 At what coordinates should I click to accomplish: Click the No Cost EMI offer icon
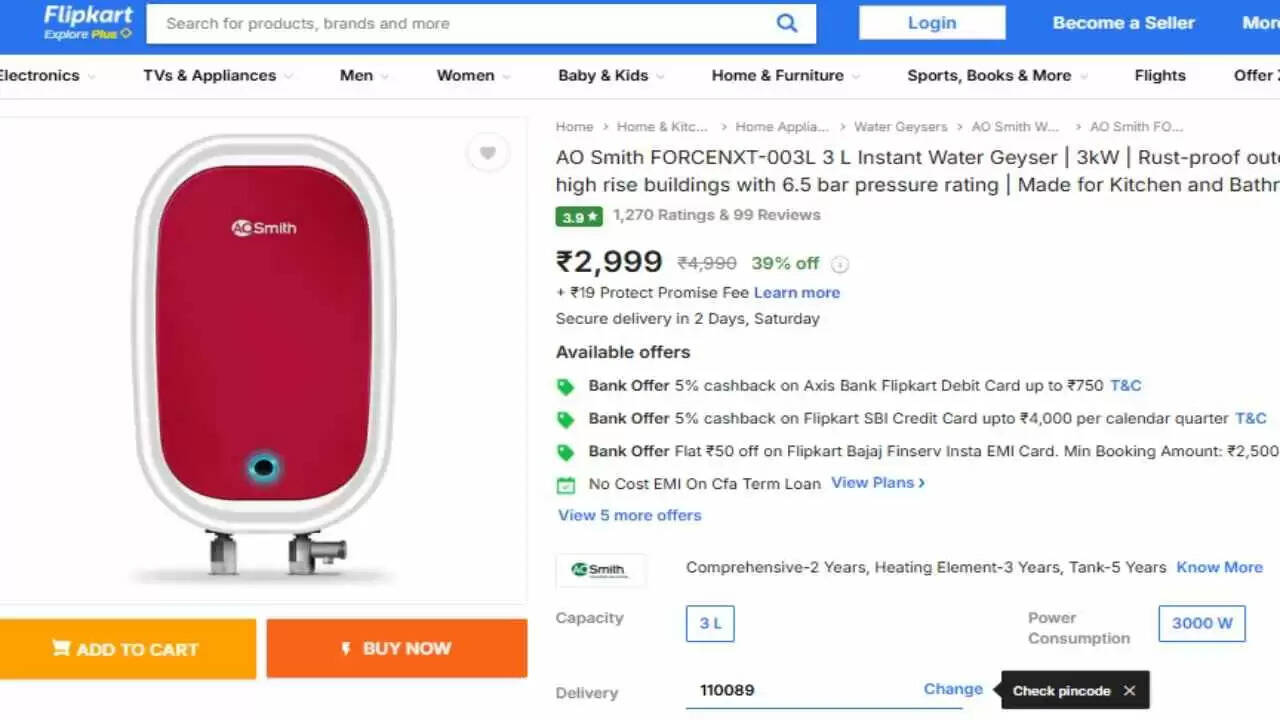566,485
